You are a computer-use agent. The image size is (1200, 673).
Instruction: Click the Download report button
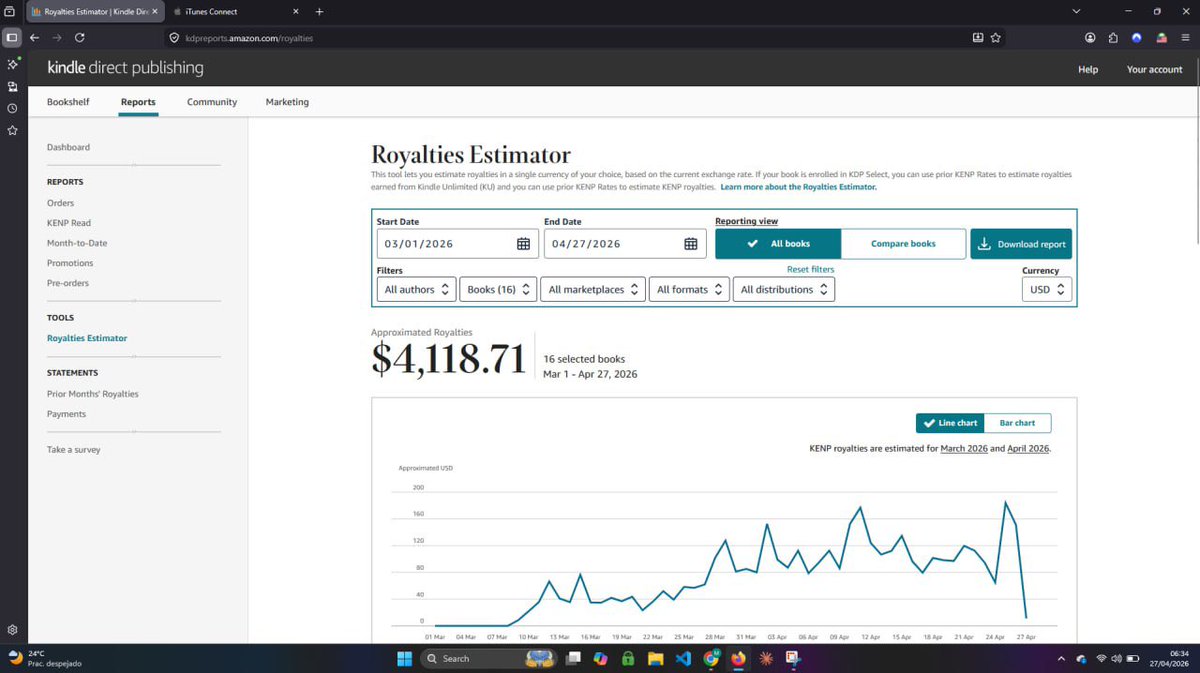(x=1021, y=244)
